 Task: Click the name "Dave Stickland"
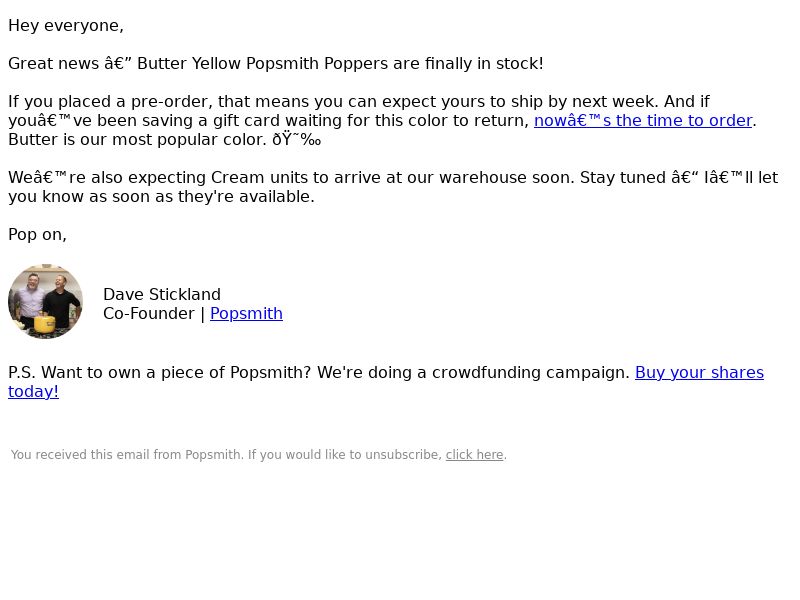click(x=162, y=294)
